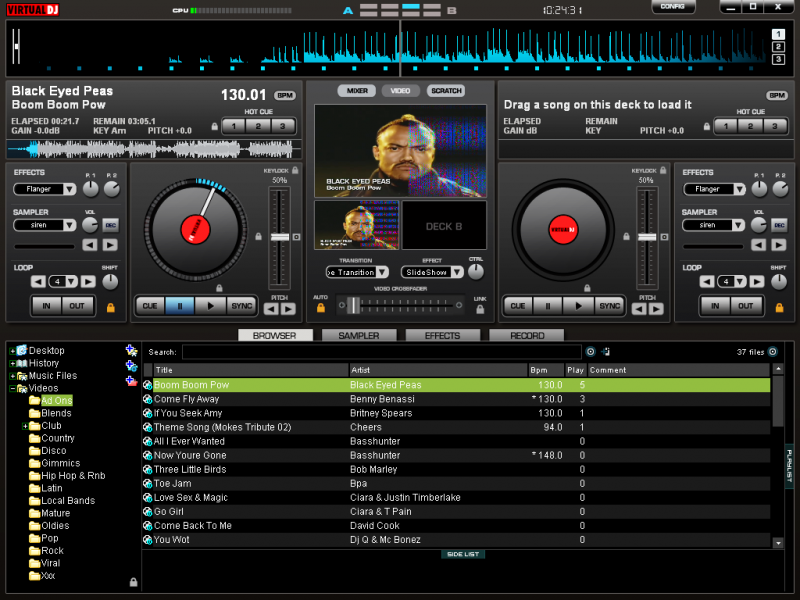Expand the Club folder in tree
Viewport: 800px width, 600px height.
24,426
